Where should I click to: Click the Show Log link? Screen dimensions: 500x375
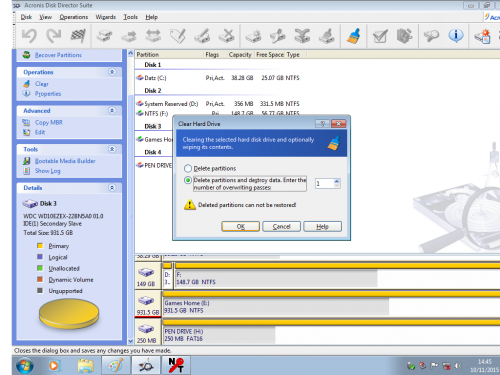click(x=48, y=171)
